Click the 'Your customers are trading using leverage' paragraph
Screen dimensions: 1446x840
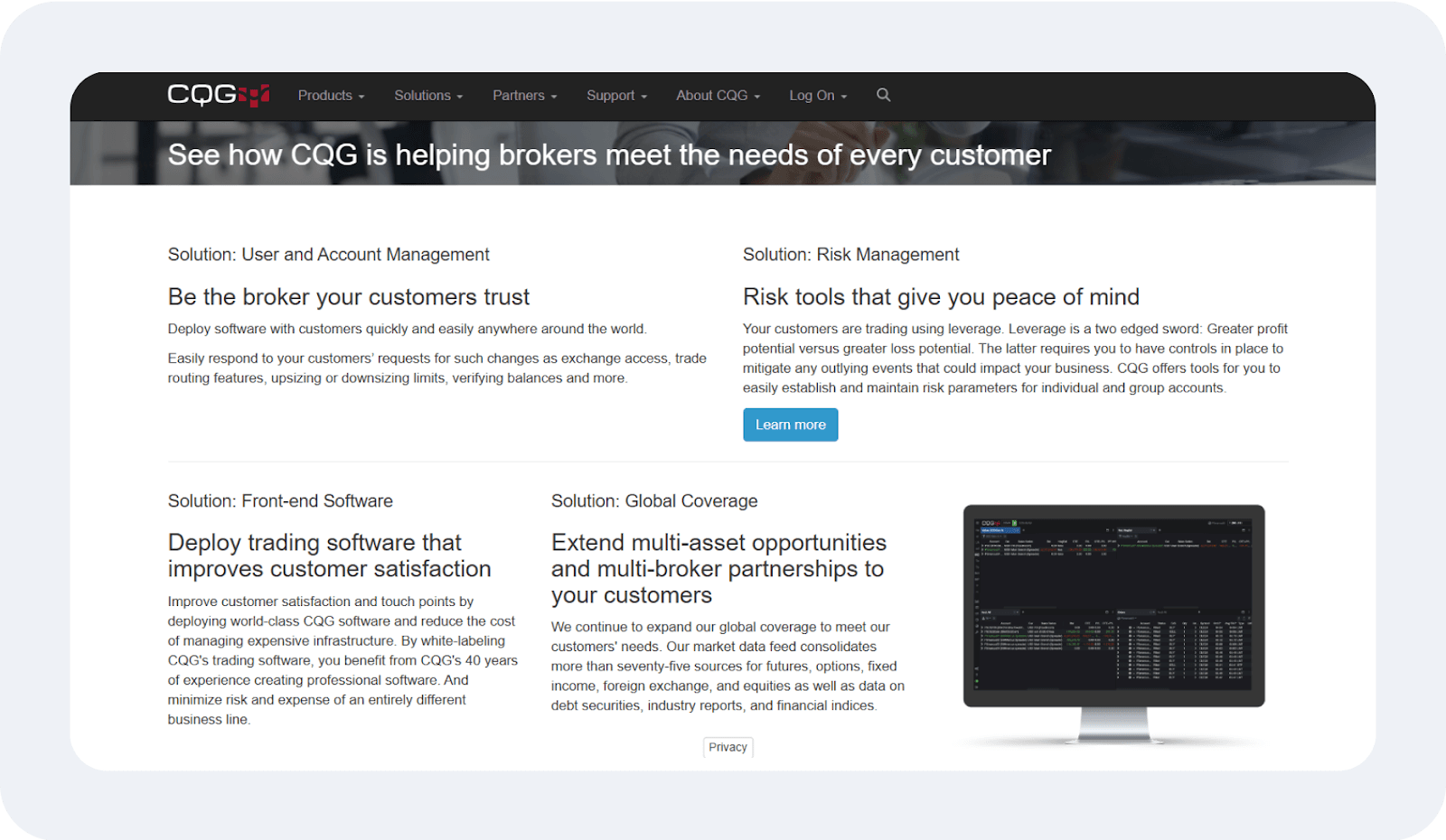[1015, 359]
